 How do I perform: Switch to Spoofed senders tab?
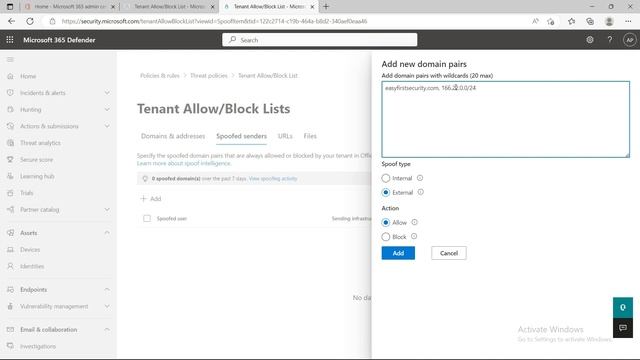[x=241, y=136]
